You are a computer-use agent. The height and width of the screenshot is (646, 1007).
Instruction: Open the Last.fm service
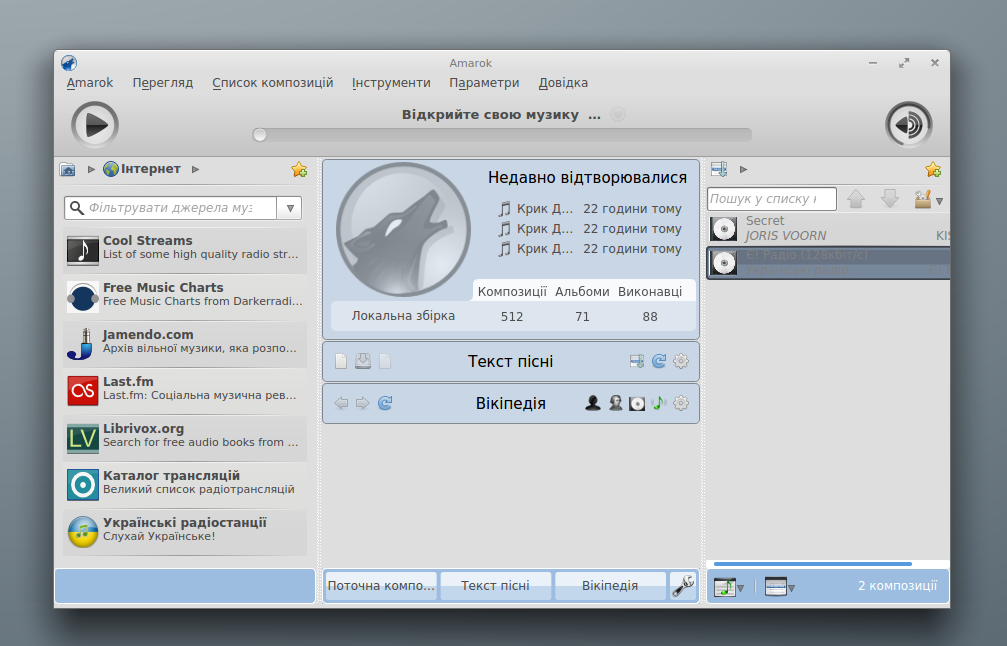185,390
